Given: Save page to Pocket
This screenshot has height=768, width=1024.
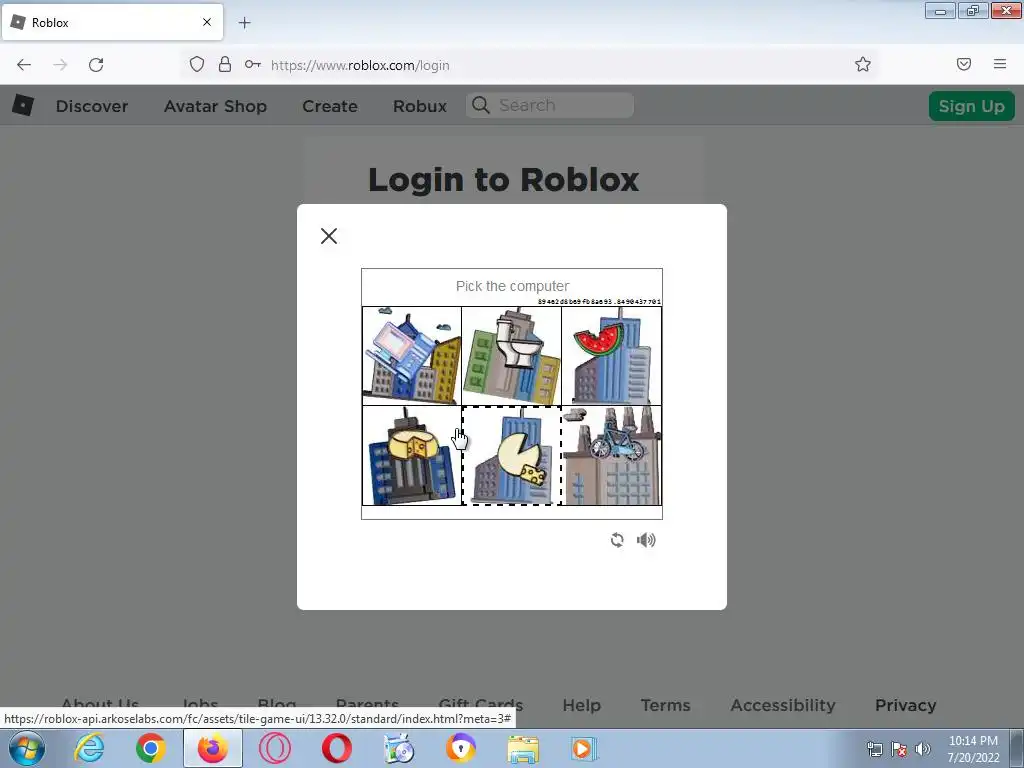Looking at the screenshot, I should 964,64.
